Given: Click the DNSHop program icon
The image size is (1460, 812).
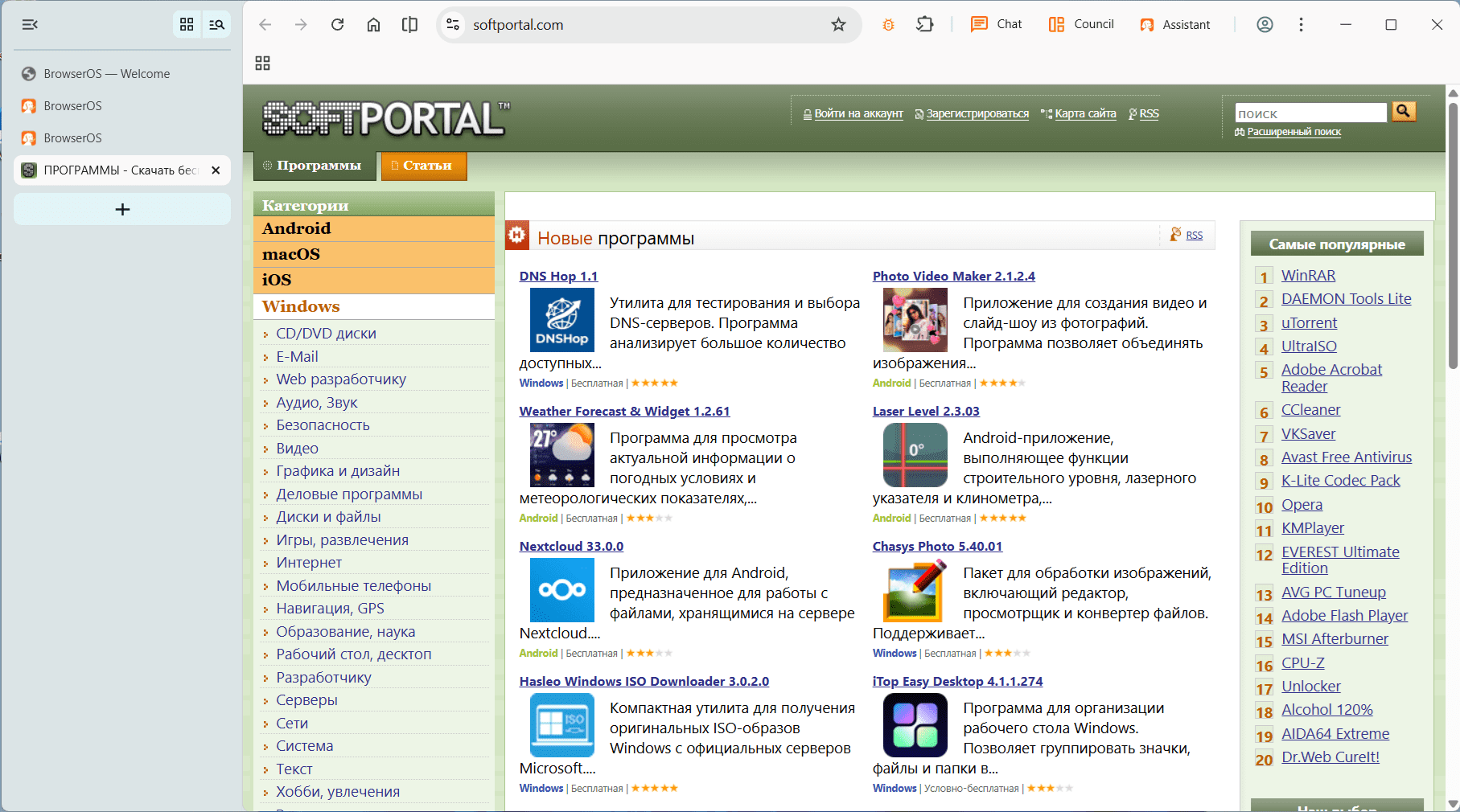Looking at the screenshot, I should pos(561,320).
